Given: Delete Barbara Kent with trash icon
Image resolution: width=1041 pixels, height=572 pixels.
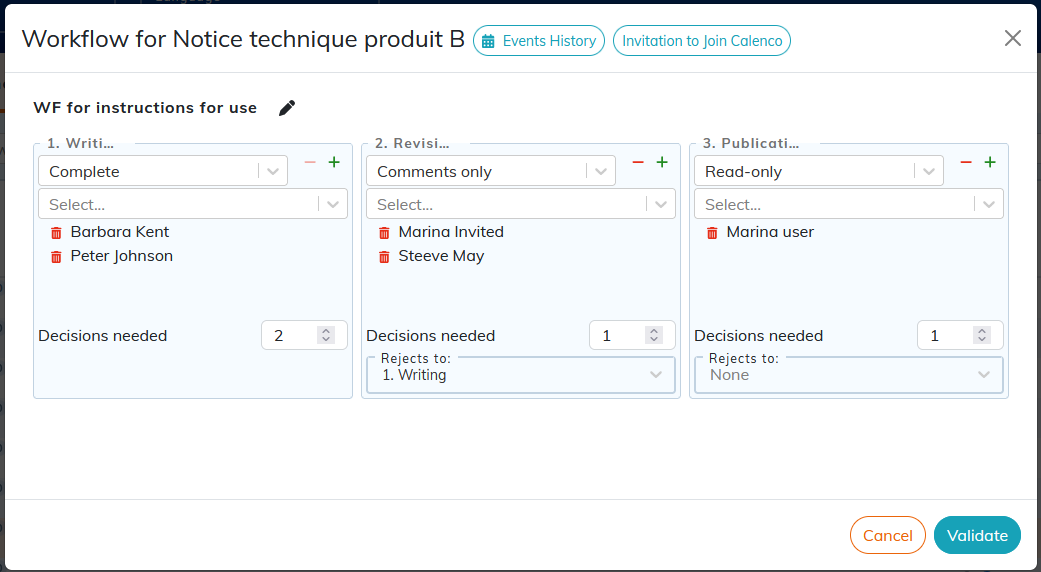Looking at the screenshot, I should [56, 233].
